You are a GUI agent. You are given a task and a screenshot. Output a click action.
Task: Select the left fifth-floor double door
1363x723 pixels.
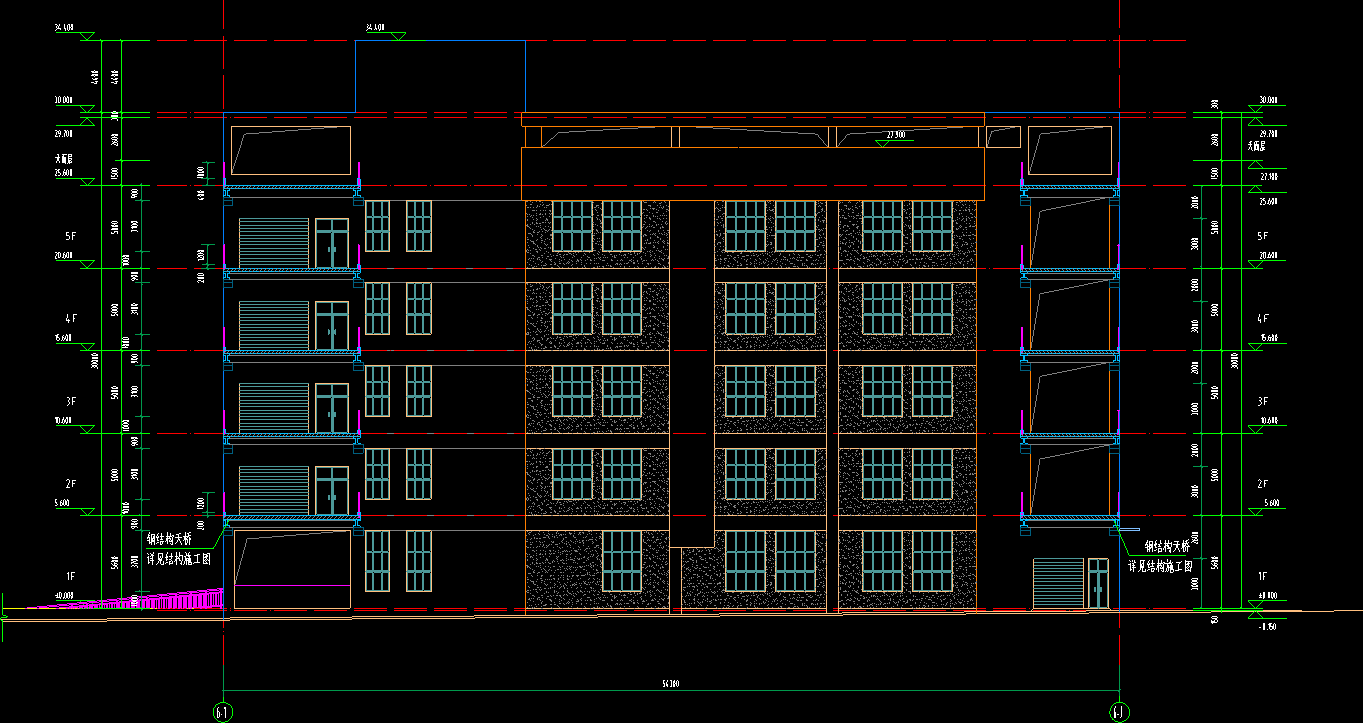click(x=332, y=243)
